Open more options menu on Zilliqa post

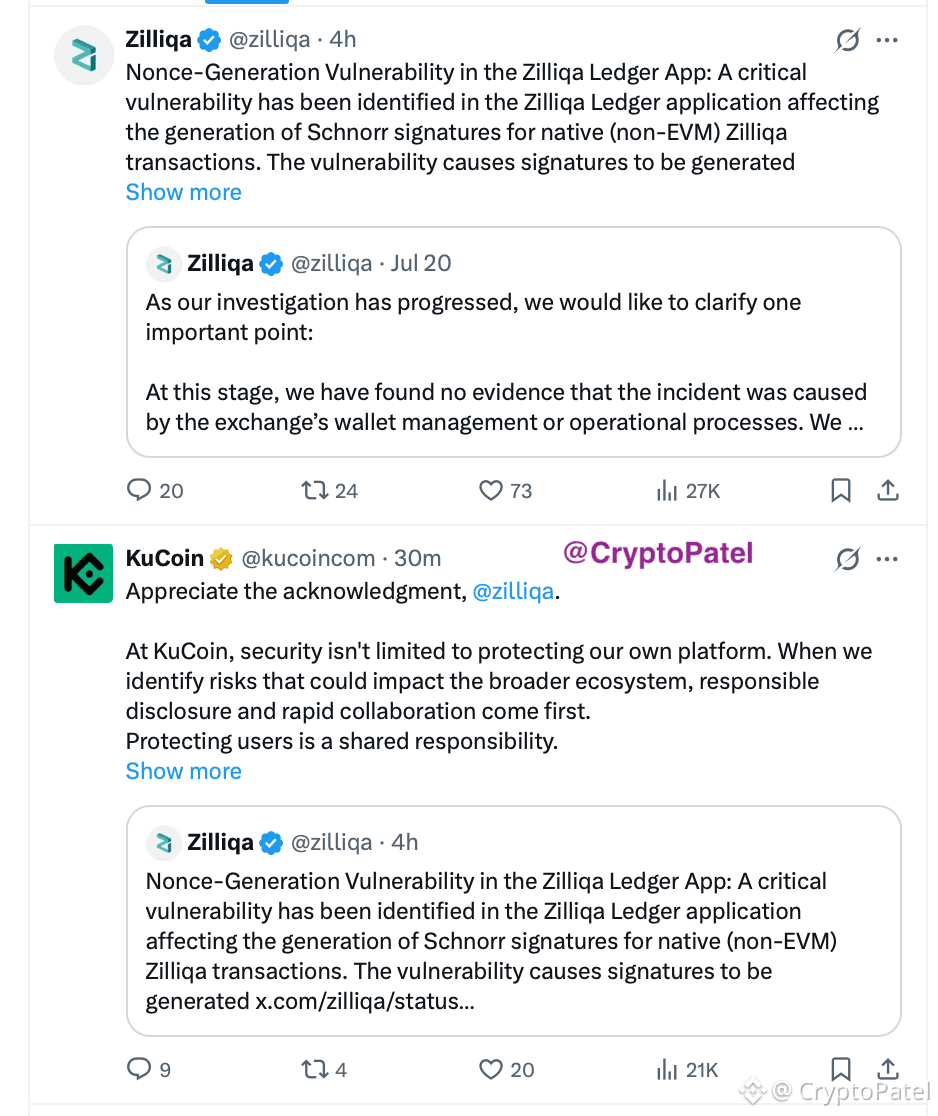point(887,40)
